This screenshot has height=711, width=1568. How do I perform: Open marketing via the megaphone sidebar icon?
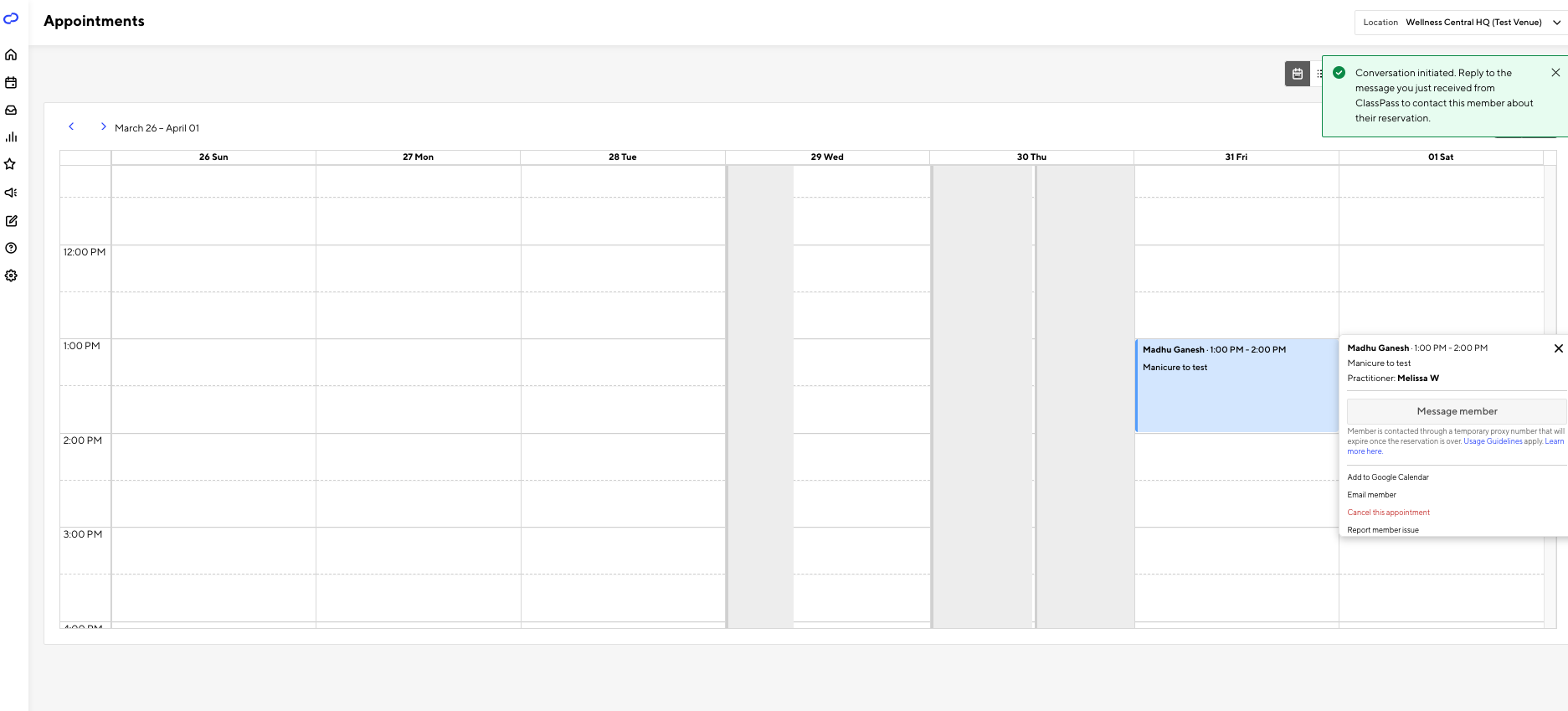coord(12,193)
